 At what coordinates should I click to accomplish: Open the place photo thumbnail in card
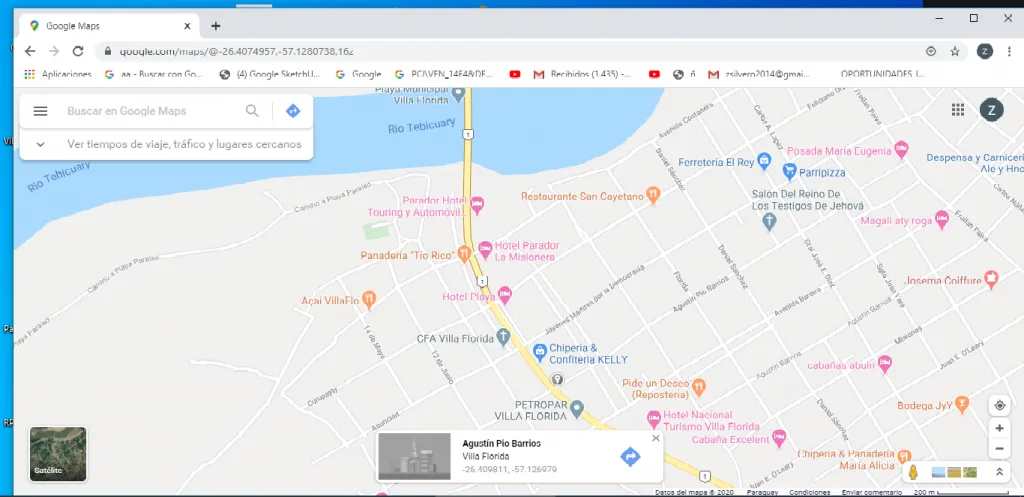coord(414,457)
